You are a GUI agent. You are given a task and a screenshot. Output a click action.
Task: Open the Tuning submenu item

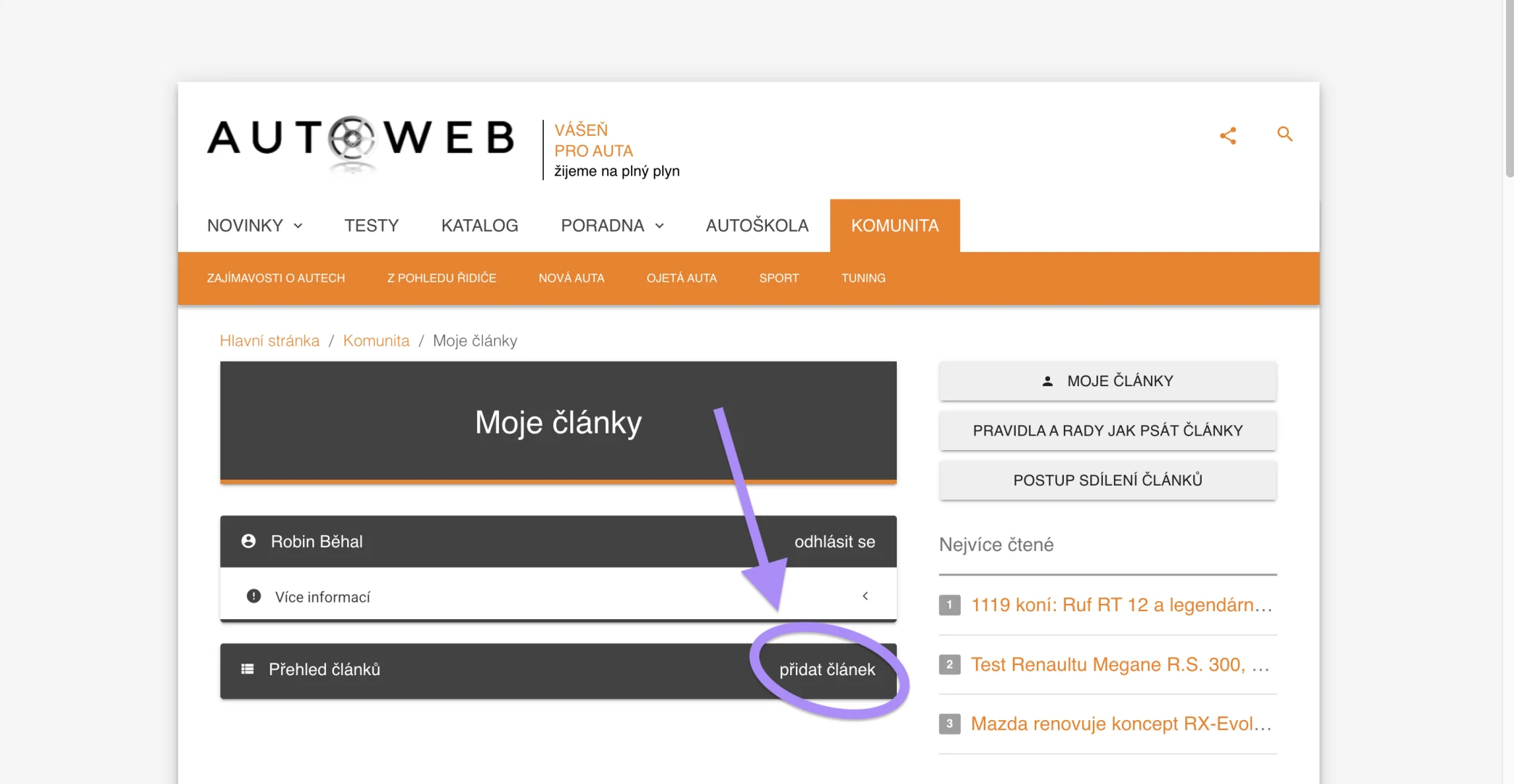click(863, 278)
